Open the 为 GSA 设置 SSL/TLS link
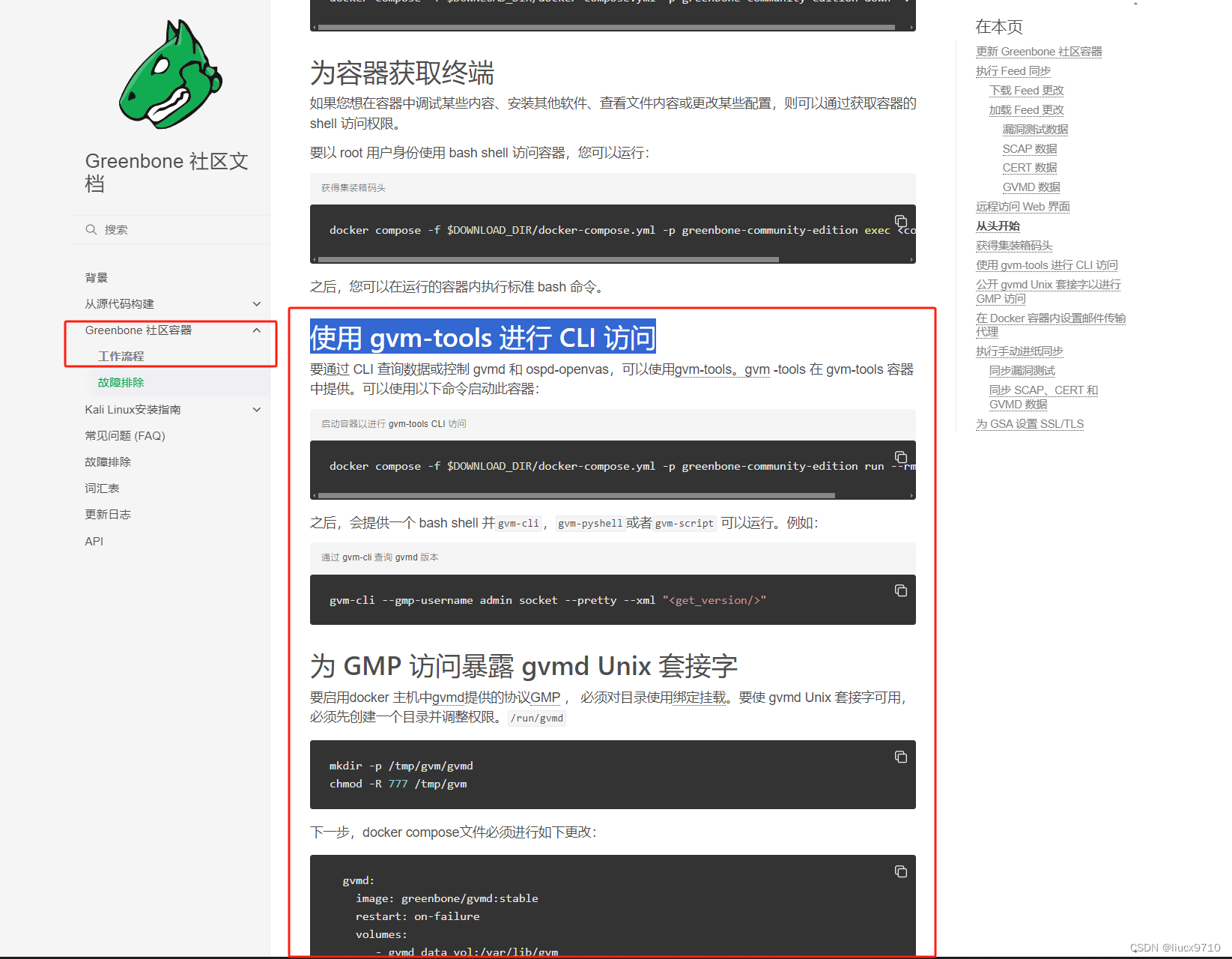Viewport: 1232px width, 959px height. point(1029,423)
